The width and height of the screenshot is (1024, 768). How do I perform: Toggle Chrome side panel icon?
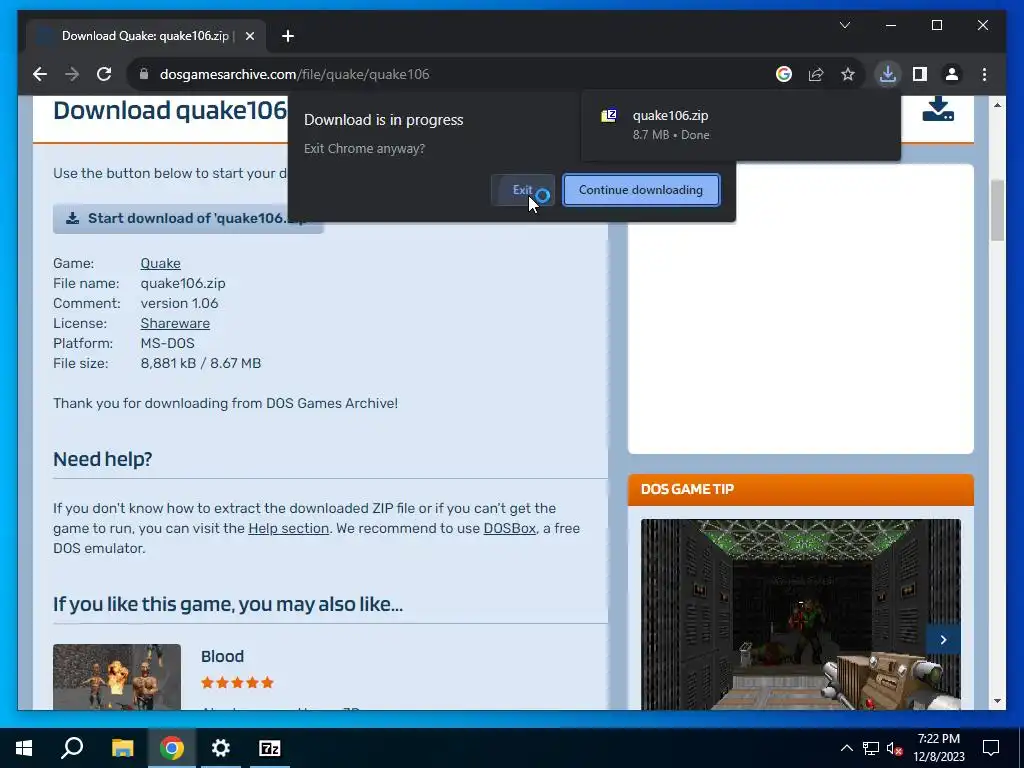[x=920, y=74]
